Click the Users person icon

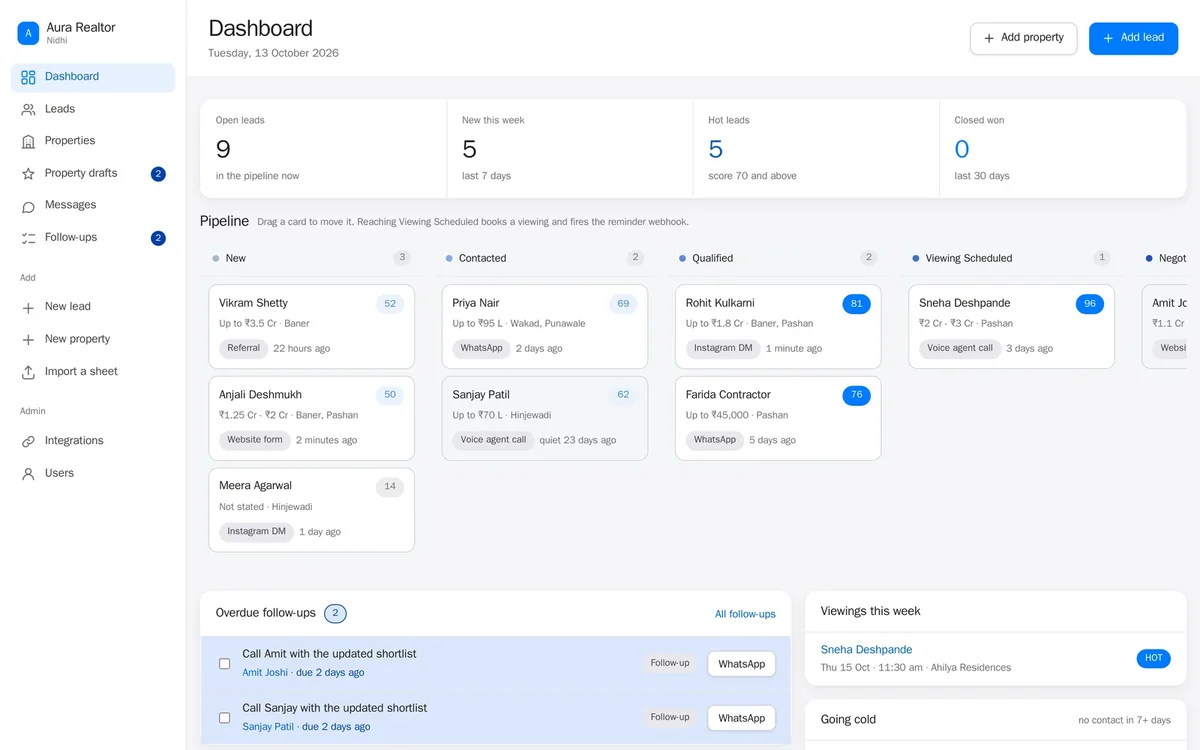28,474
